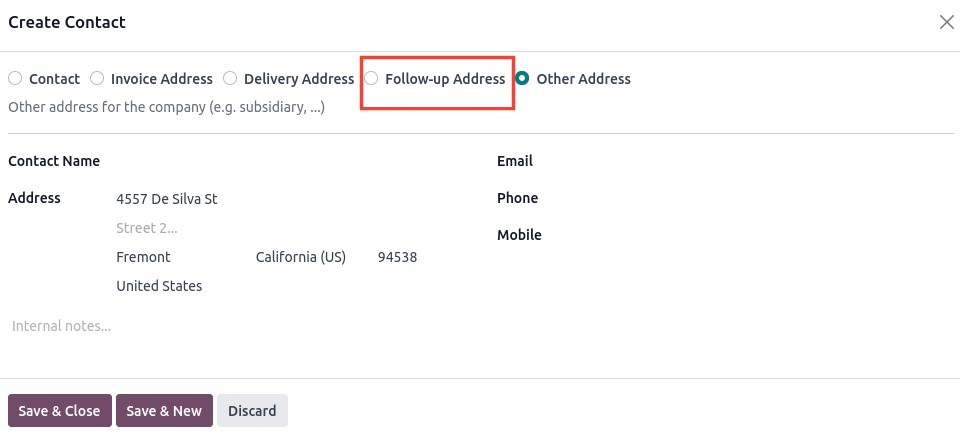960x436 pixels.
Task: Choose the Delivery Address radio option
Action: pos(230,78)
